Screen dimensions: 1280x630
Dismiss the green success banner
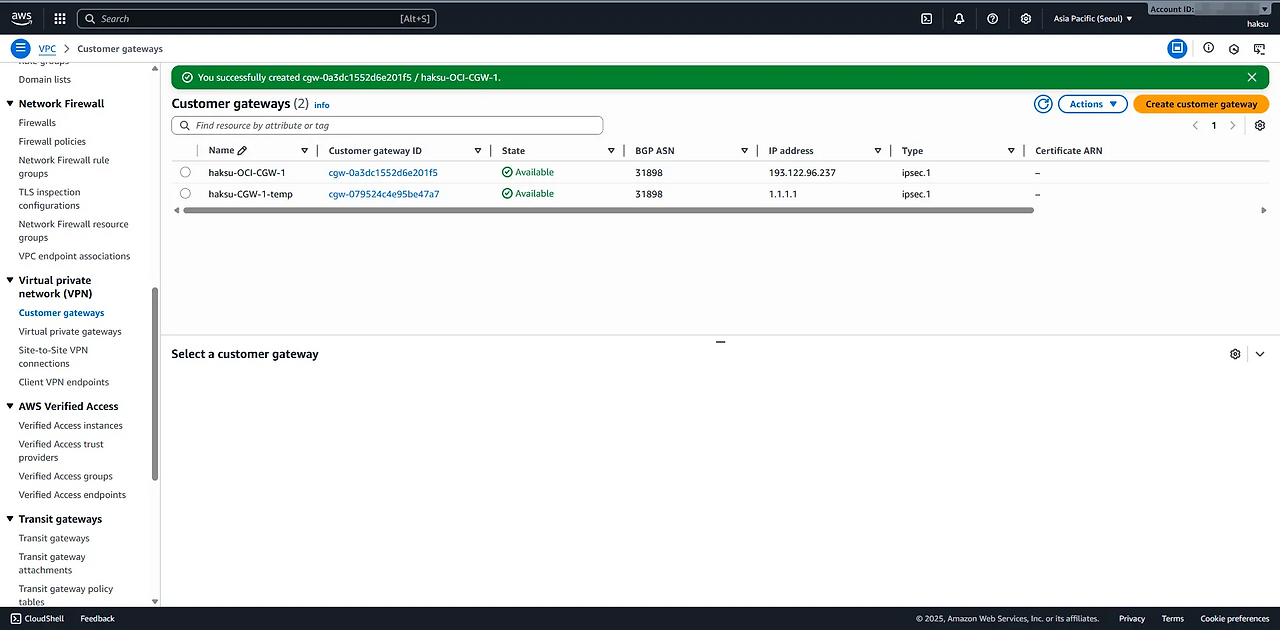(1252, 77)
